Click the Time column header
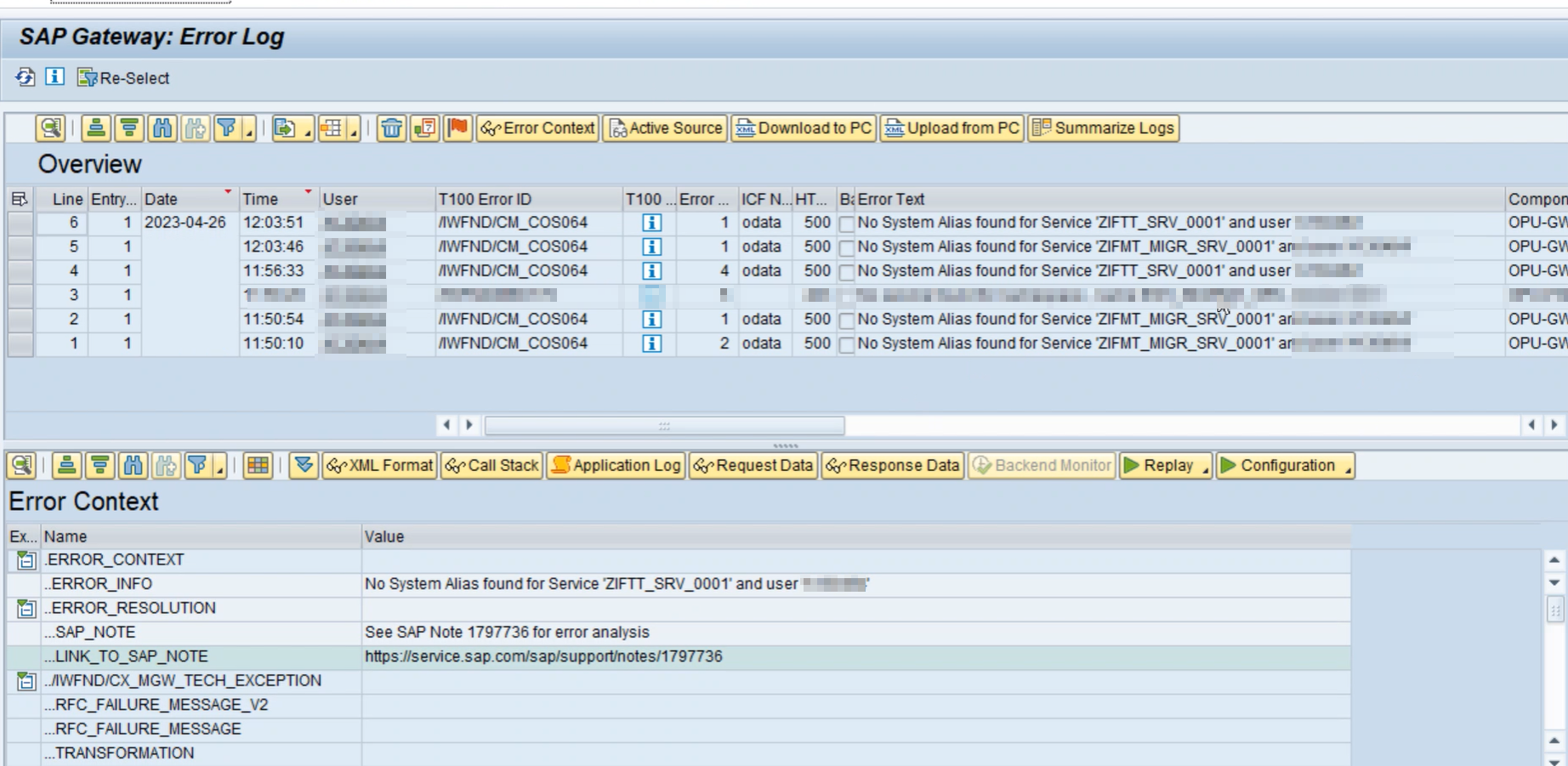 click(260, 199)
